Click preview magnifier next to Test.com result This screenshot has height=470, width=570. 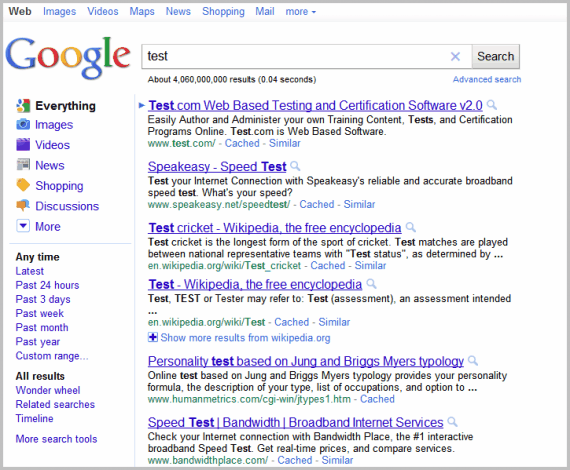491,105
